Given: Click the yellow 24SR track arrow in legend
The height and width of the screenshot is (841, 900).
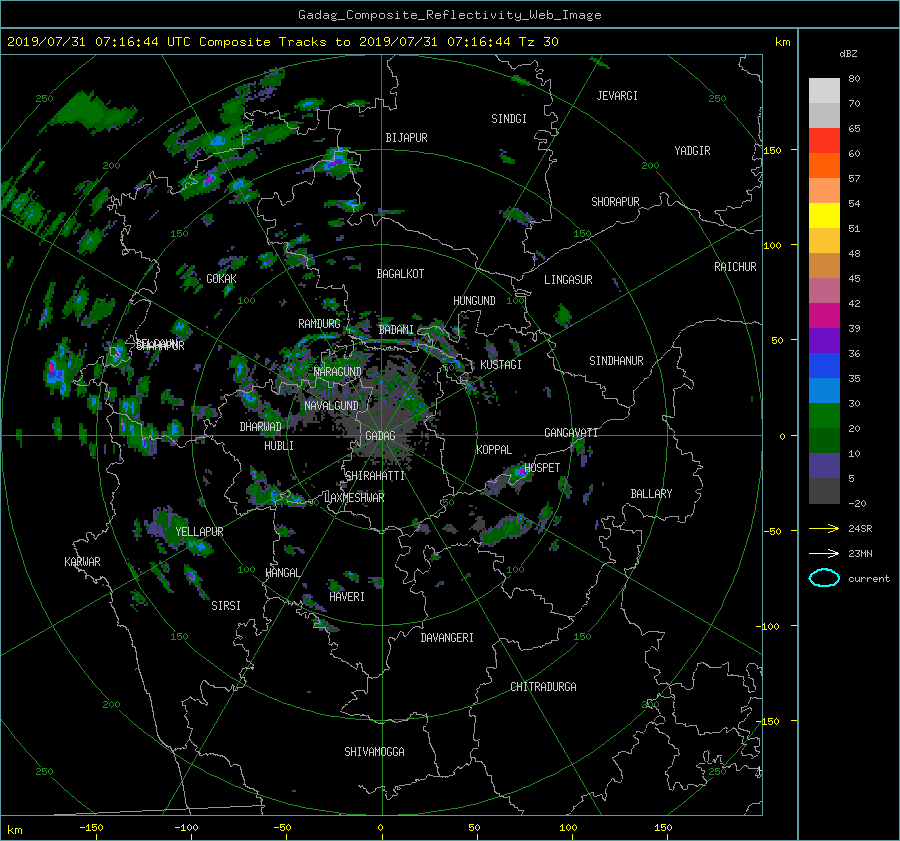Looking at the screenshot, I should [824, 528].
